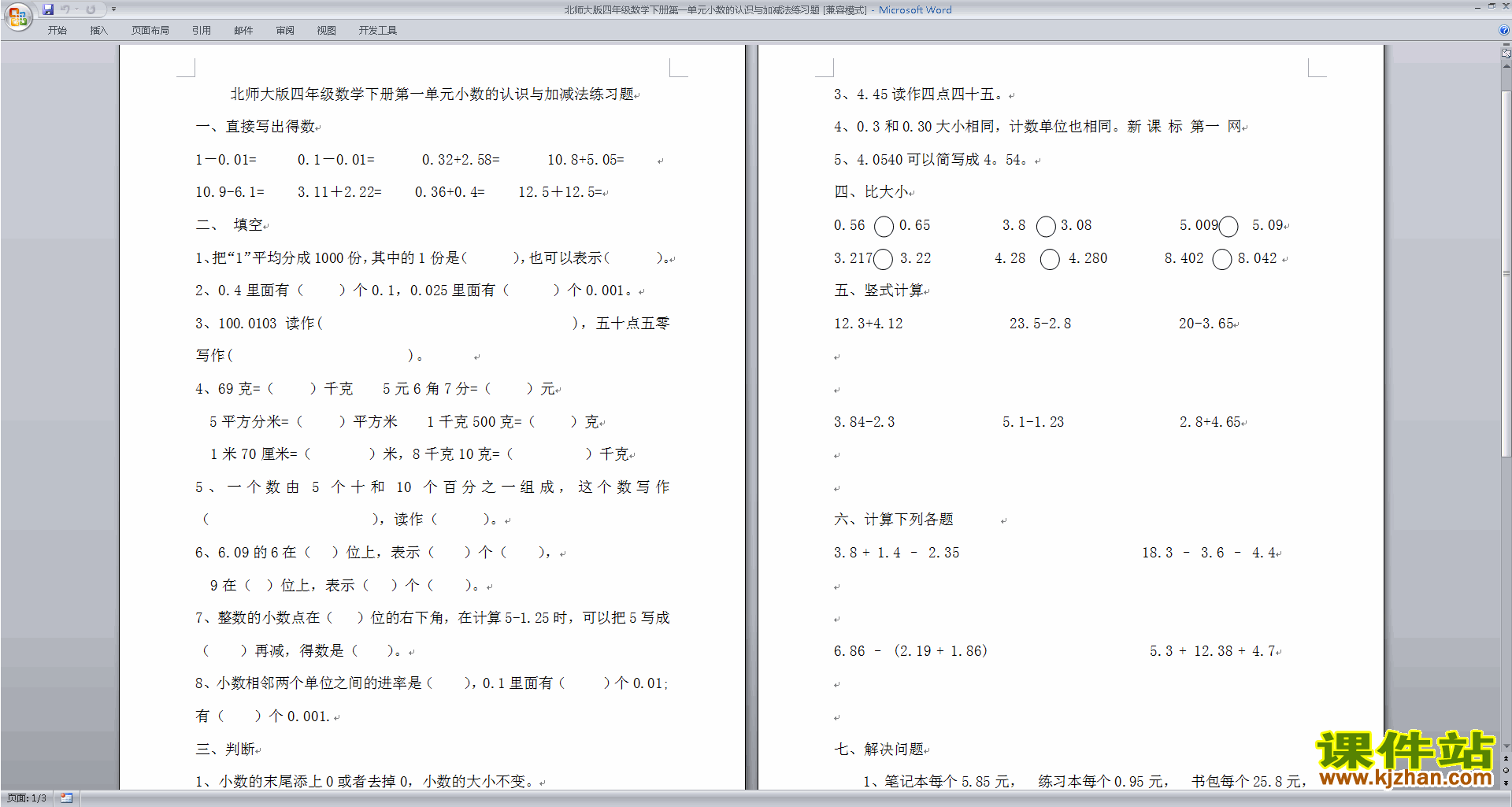Click expression 6.86 - (2.19 + 1.86)
The image size is (1512, 807).
[910, 651]
